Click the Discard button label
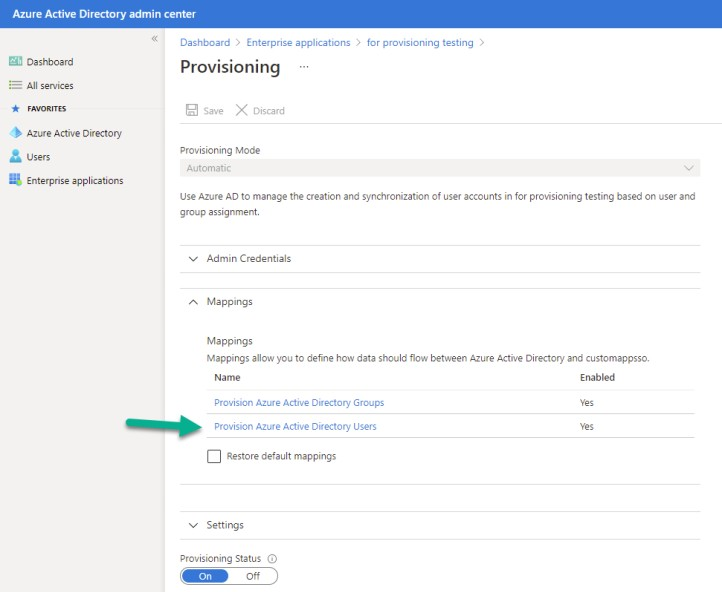The image size is (722, 592). pyautogui.click(x=269, y=111)
